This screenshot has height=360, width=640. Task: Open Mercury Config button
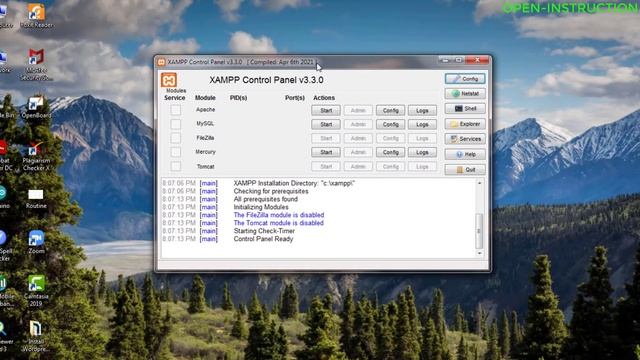[390, 152]
